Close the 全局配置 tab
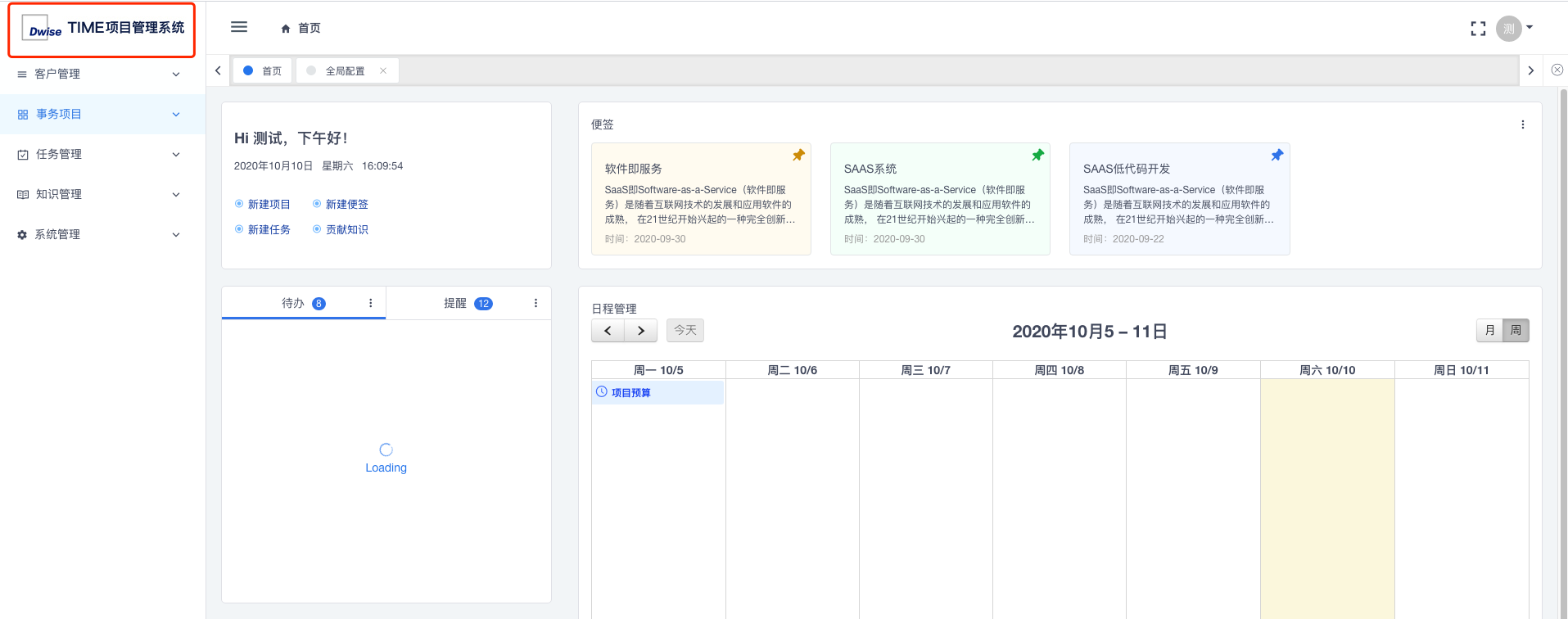 pos(383,71)
